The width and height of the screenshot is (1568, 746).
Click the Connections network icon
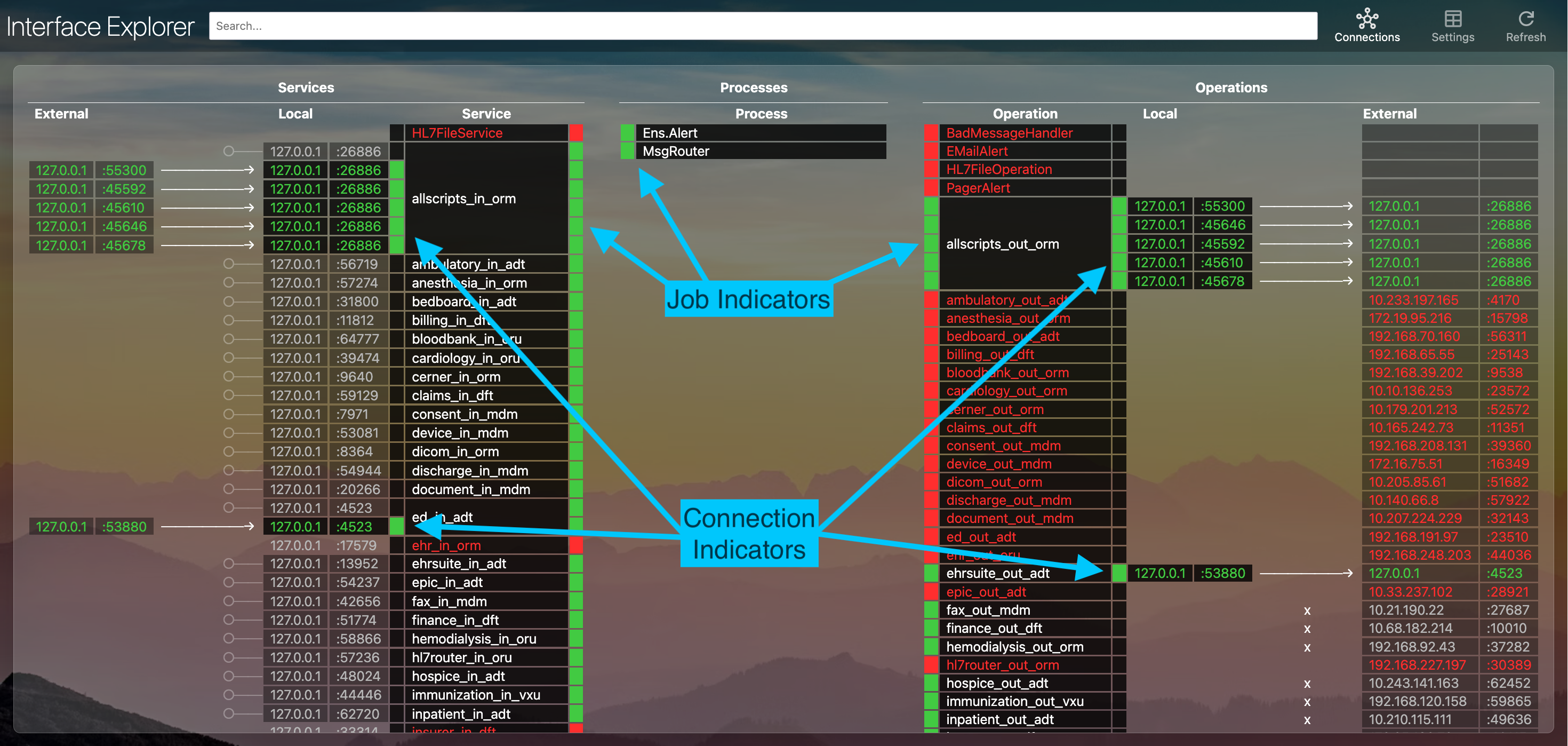[x=1366, y=19]
